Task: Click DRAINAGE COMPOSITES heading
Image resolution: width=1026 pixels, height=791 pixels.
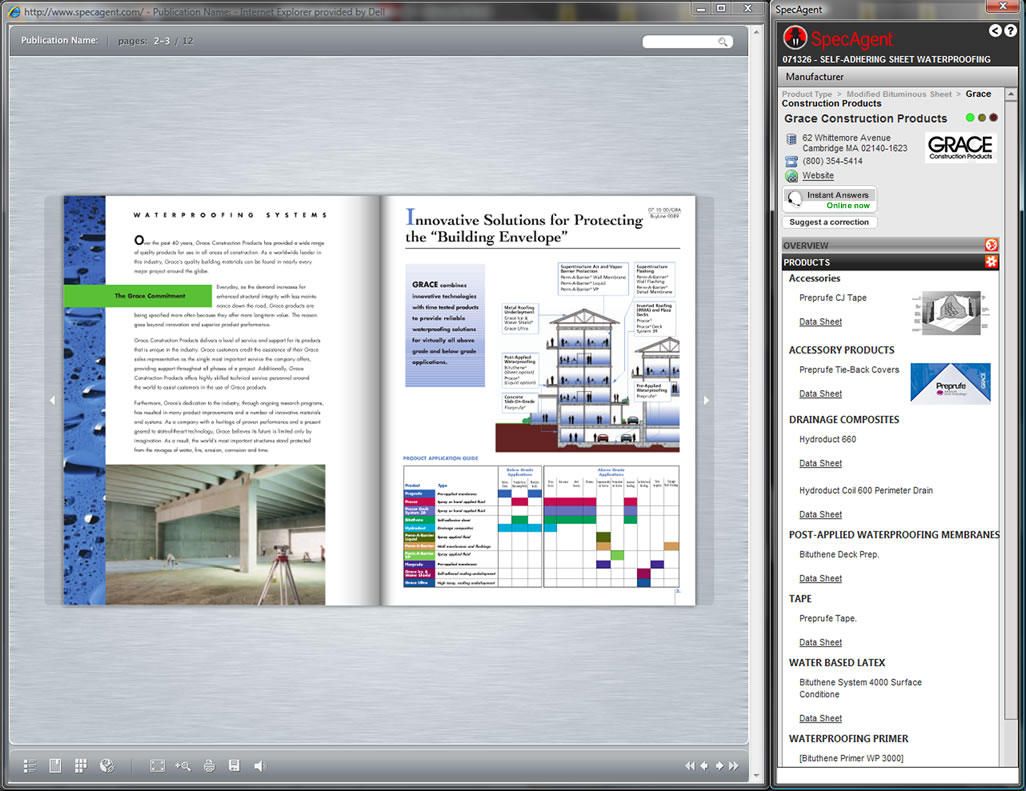Action: coord(843,419)
